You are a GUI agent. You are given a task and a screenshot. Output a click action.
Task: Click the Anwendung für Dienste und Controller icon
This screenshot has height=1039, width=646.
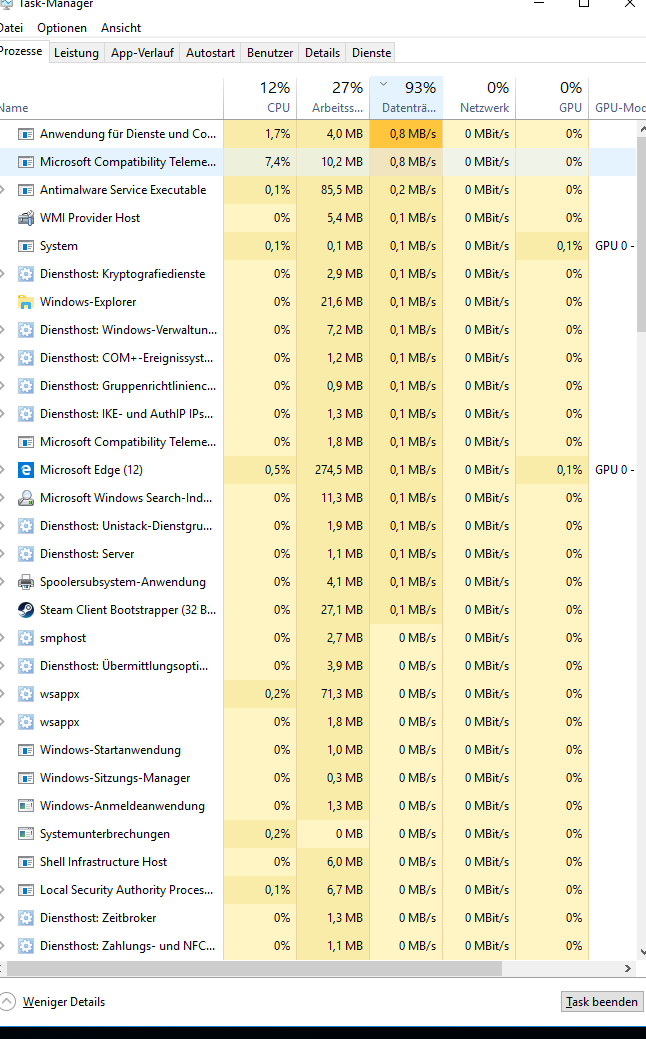[x=26, y=134]
